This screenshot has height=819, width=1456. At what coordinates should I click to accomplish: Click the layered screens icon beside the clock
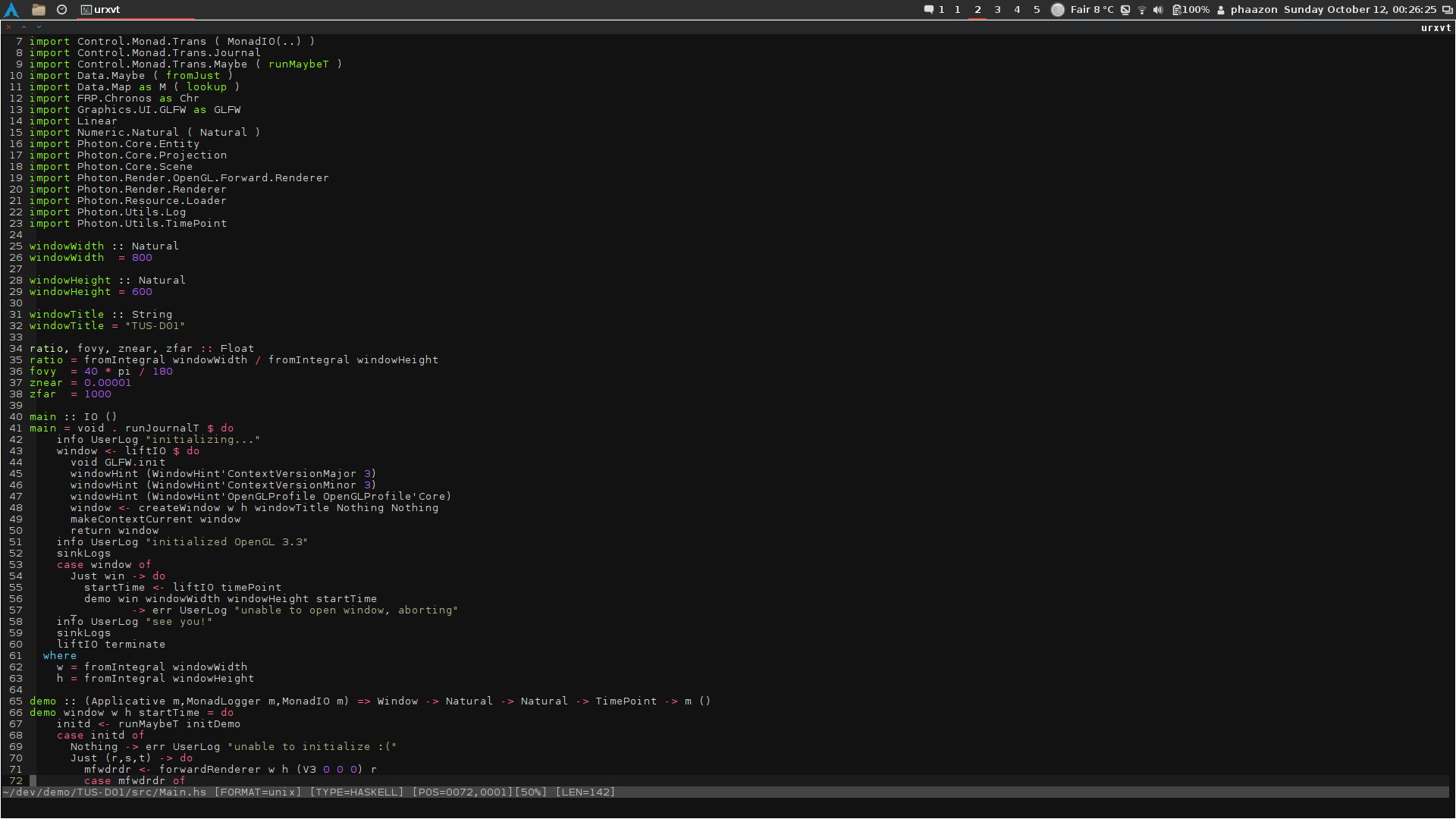click(1447, 10)
